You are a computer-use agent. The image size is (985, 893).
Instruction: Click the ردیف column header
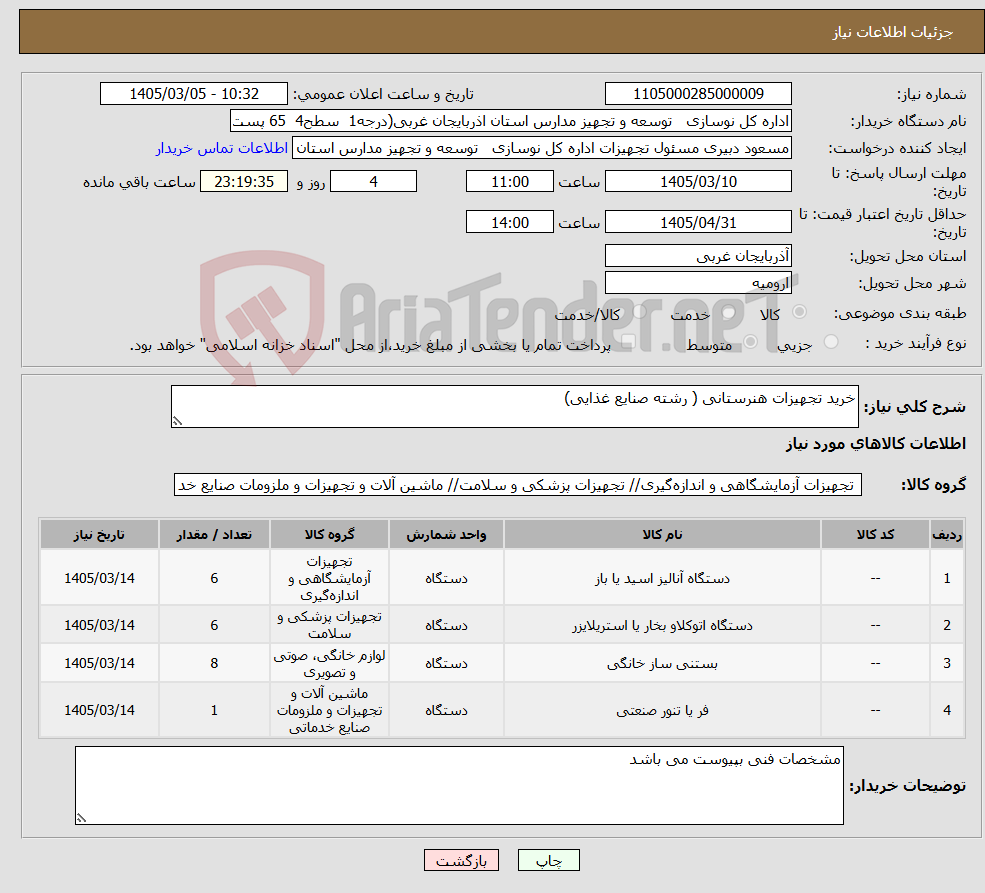(x=947, y=534)
